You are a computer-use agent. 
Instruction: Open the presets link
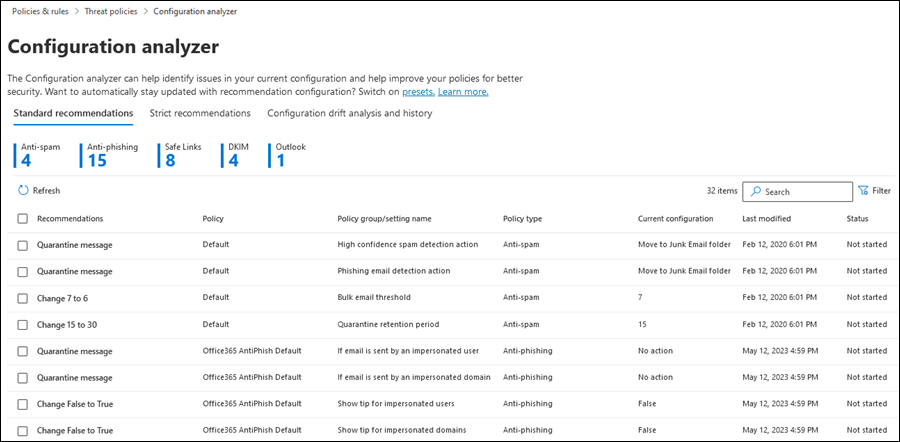click(x=417, y=91)
